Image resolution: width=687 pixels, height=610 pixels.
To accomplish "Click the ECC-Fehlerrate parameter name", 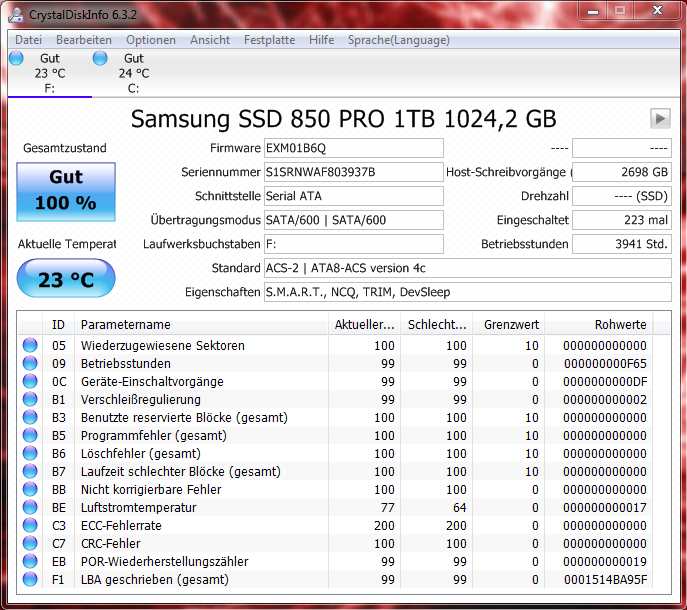I will (121, 525).
